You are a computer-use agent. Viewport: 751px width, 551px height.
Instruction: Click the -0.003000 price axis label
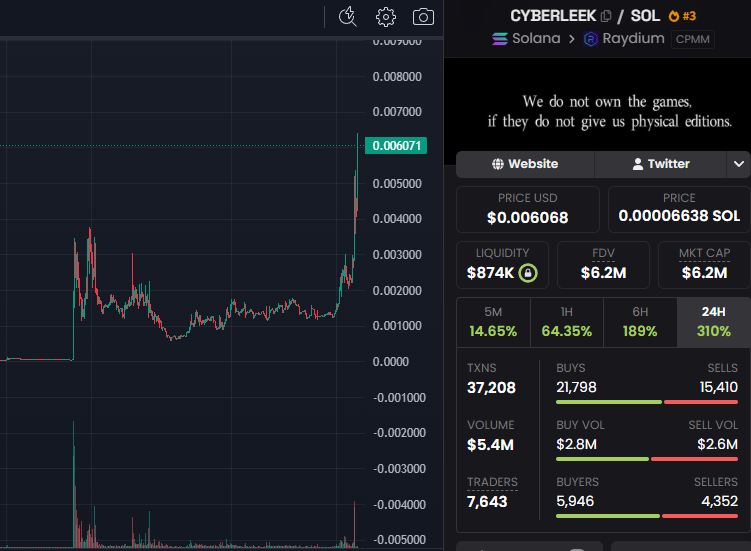(399, 469)
